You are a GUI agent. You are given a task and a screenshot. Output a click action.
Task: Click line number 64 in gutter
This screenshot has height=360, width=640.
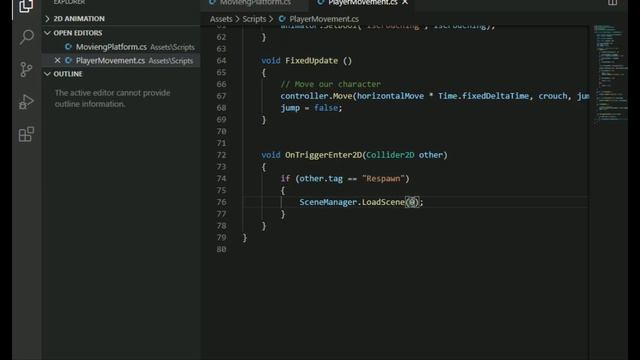tap(221, 60)
